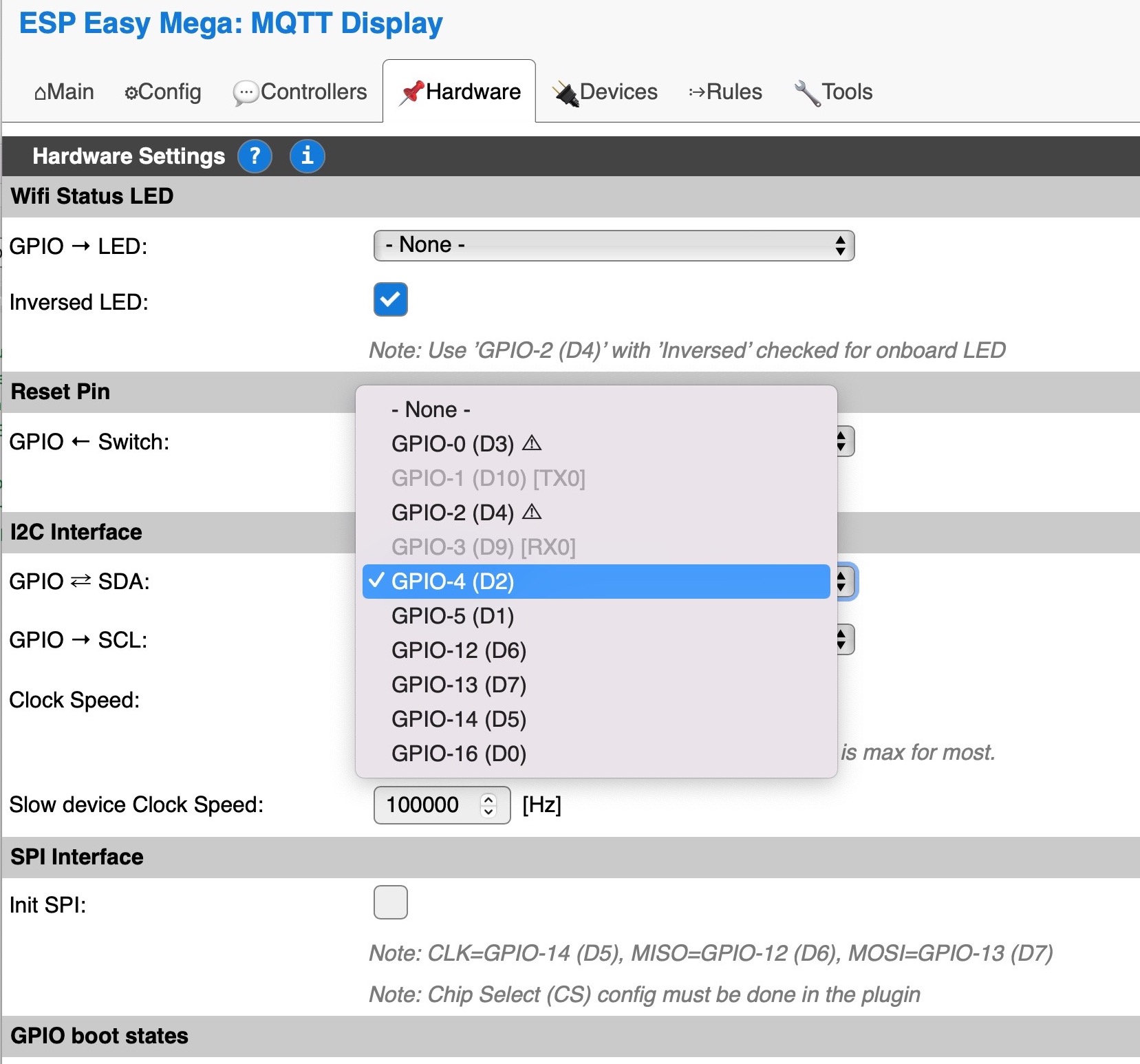
Task: Select the checked GPIO-4 (D2) option
Action: 596,582
